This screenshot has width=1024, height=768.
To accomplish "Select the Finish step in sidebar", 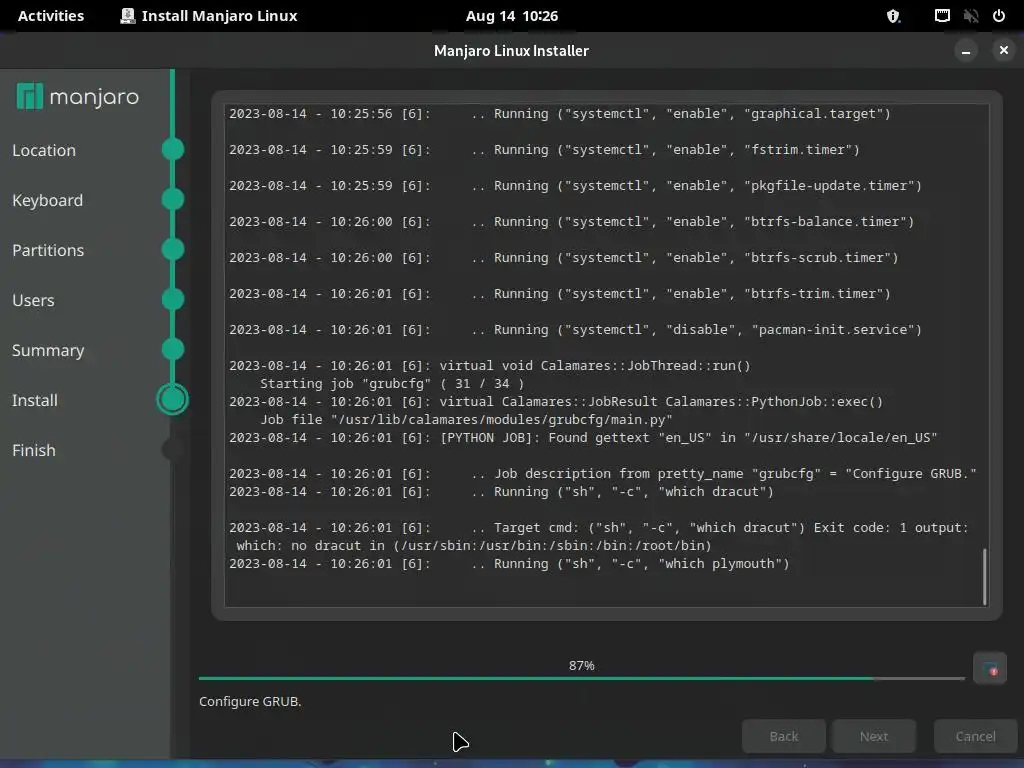I will point(34,451).
